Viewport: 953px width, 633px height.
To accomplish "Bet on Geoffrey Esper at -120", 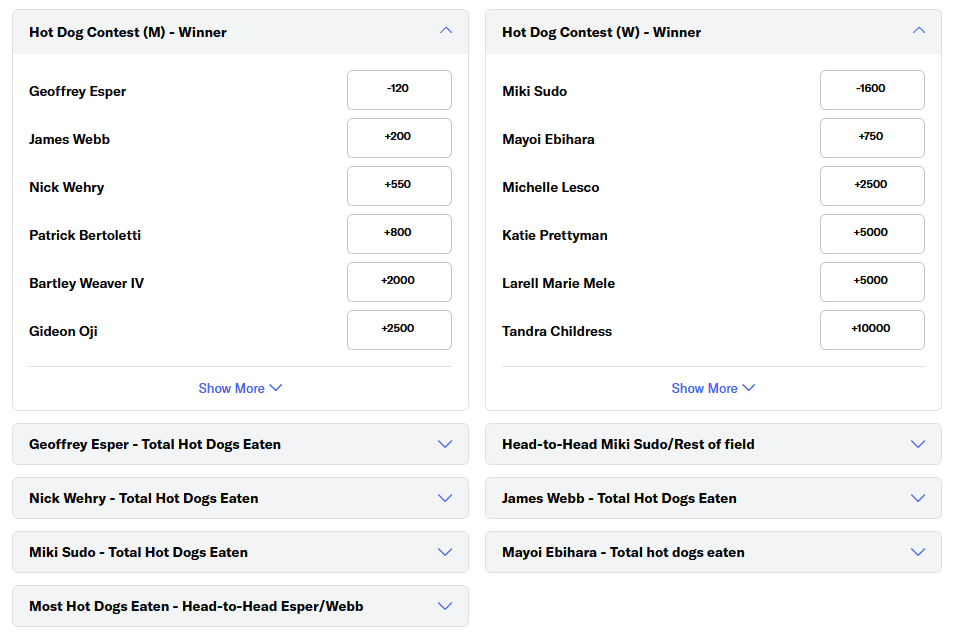I will (399, 90).
